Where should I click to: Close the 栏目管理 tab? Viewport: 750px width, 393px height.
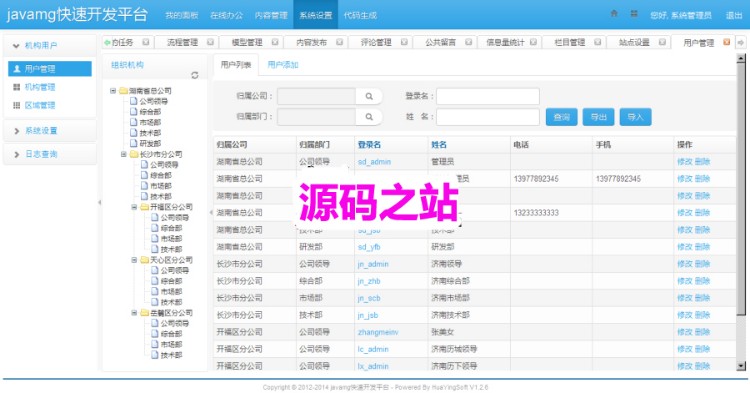coord(597,42)
